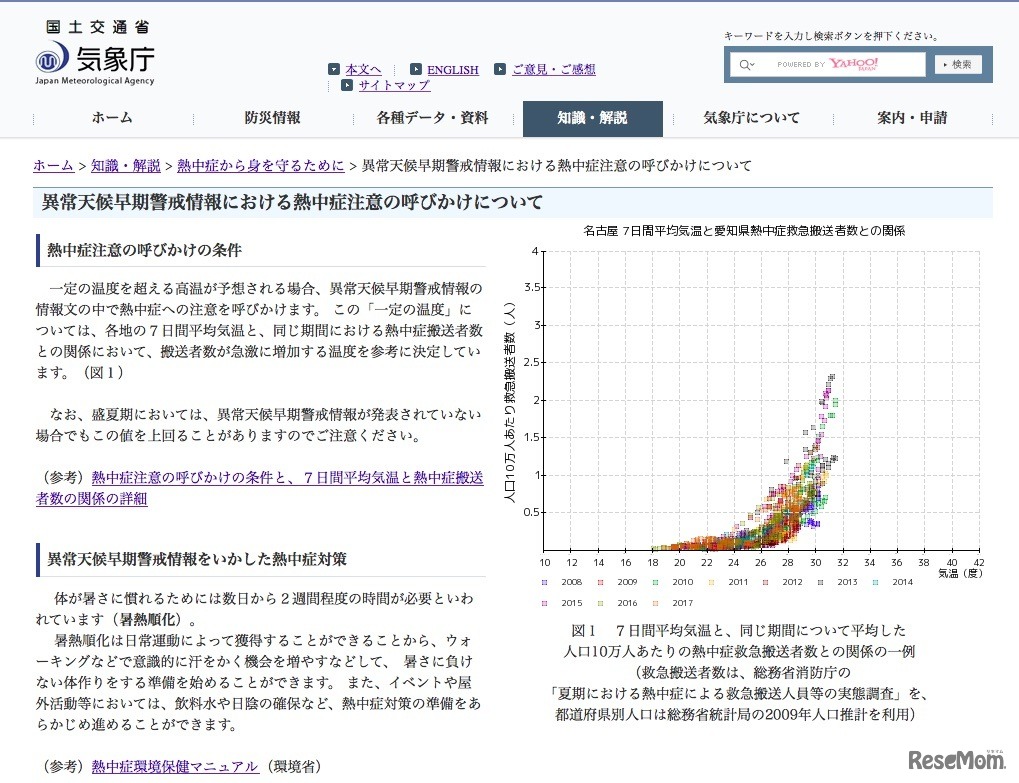Open the 各種データ・資料 navigation menu
1019x783 pixels.
[432, 118]
